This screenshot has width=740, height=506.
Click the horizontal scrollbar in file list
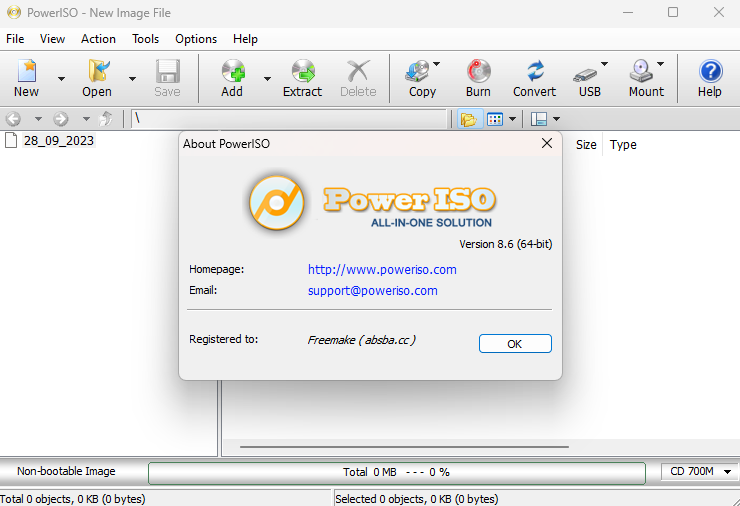click(x=404, y=447)
